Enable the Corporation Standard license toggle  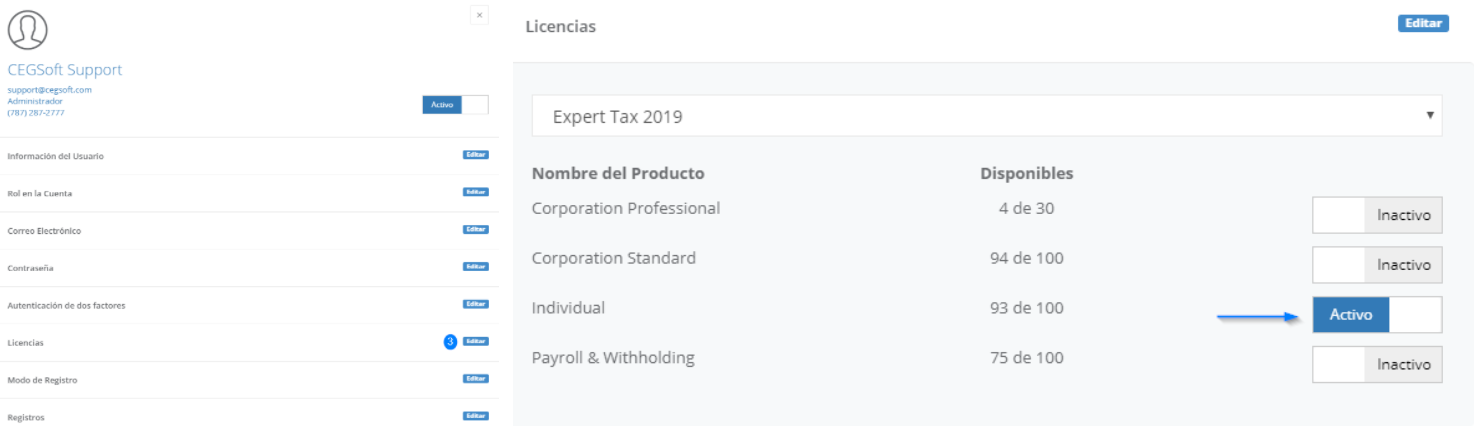(1377, 265)
